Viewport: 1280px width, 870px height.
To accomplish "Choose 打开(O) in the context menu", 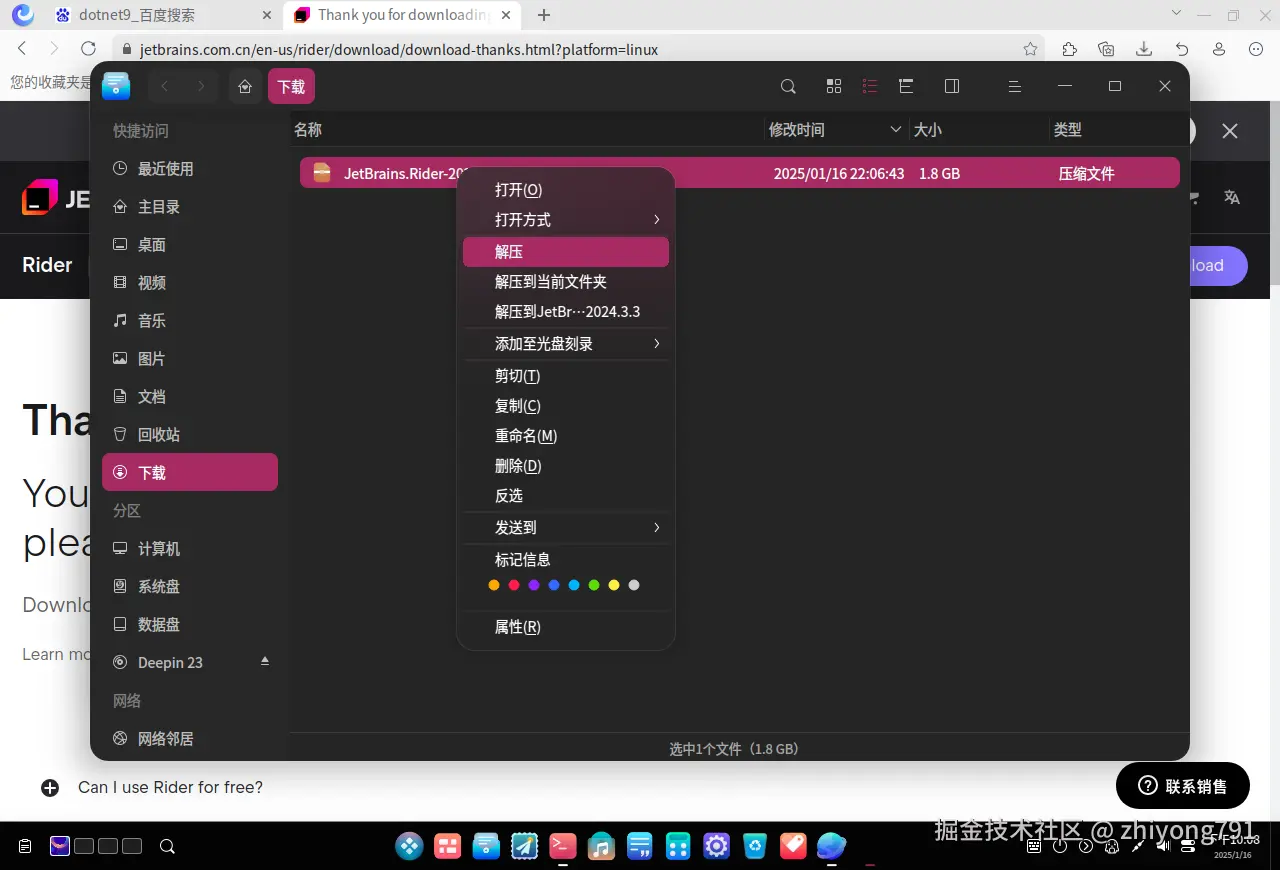I will pos(566,190).
